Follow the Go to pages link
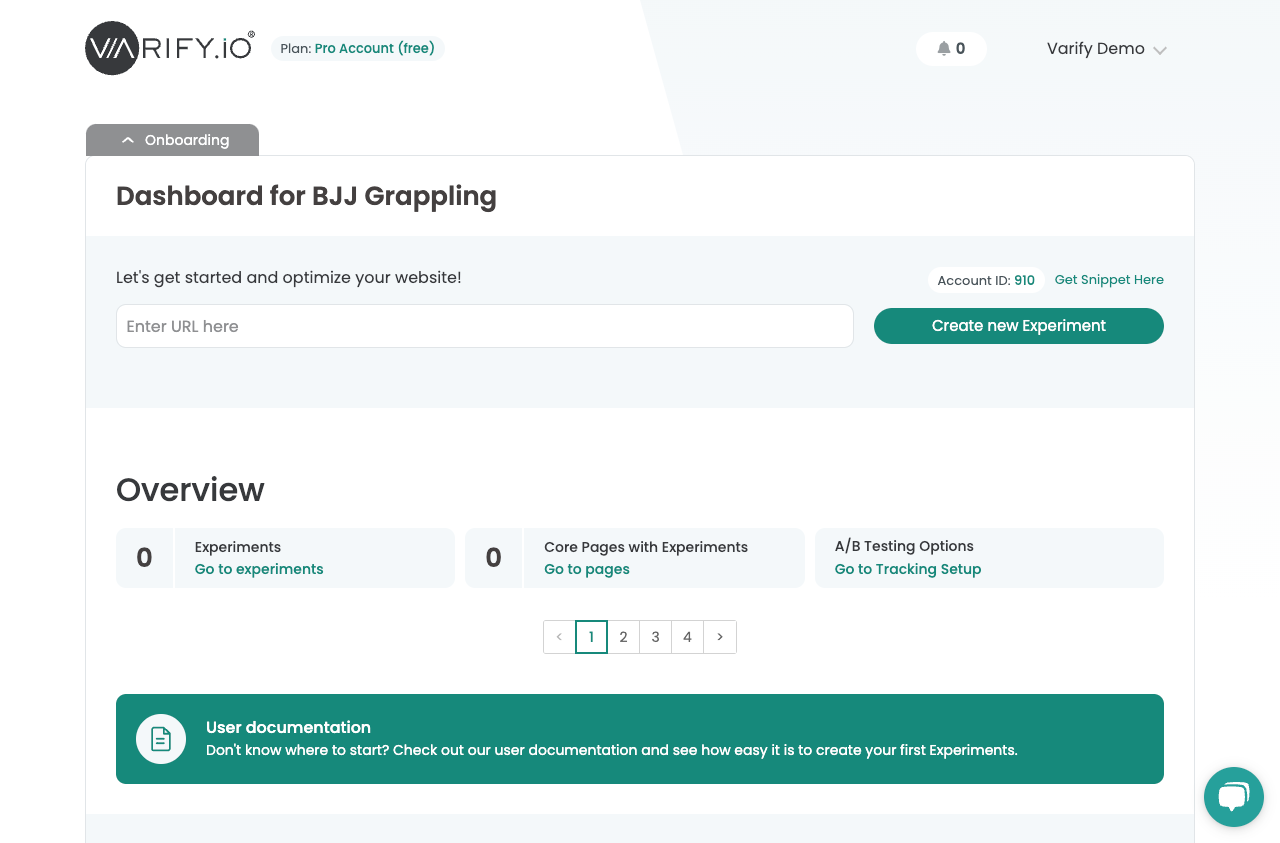 (587, 569)
